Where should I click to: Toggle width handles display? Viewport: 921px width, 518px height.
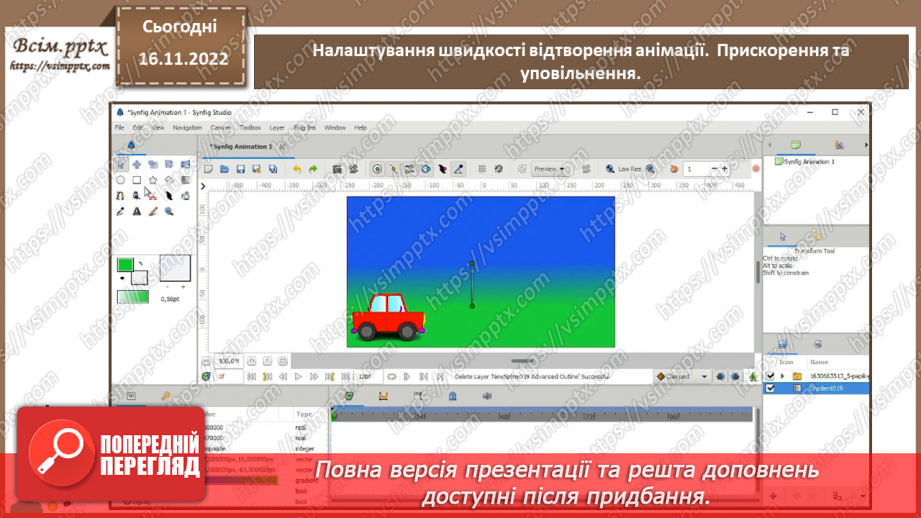[442, 169]
